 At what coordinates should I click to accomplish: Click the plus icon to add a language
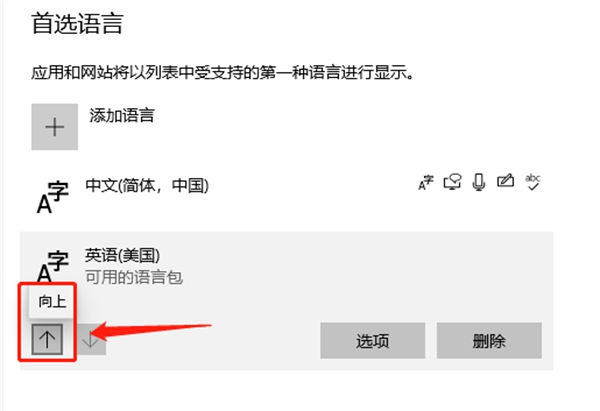[55, 127]
